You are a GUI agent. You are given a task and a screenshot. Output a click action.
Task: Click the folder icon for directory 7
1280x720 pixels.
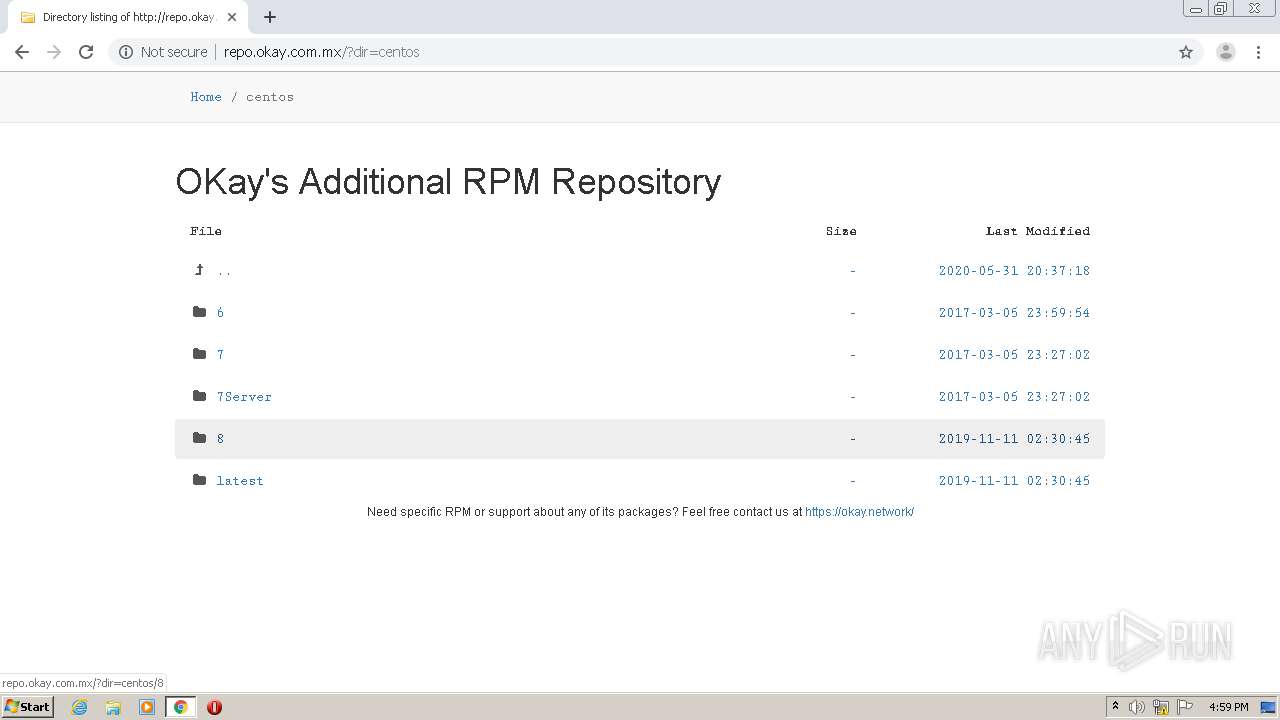click(199, 354)
